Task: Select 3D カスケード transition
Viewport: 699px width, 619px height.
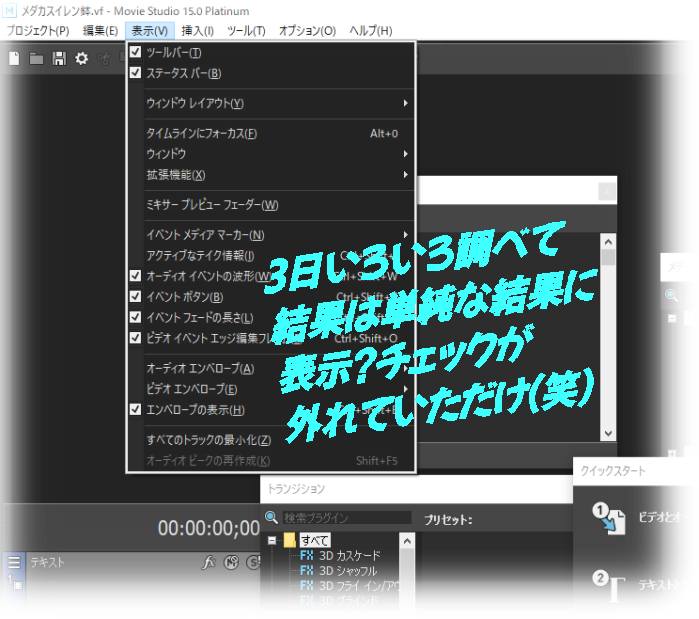Action: click(x=350, y=555)
